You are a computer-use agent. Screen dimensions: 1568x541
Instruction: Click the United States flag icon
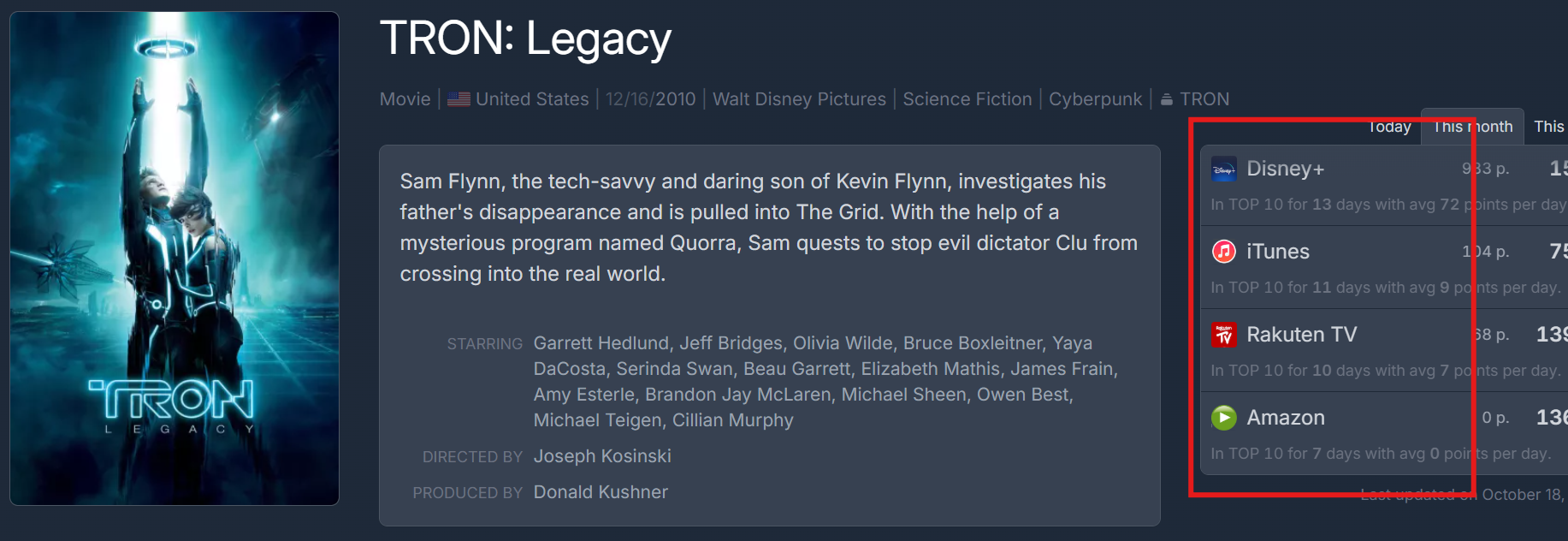[x=459, y=99]
